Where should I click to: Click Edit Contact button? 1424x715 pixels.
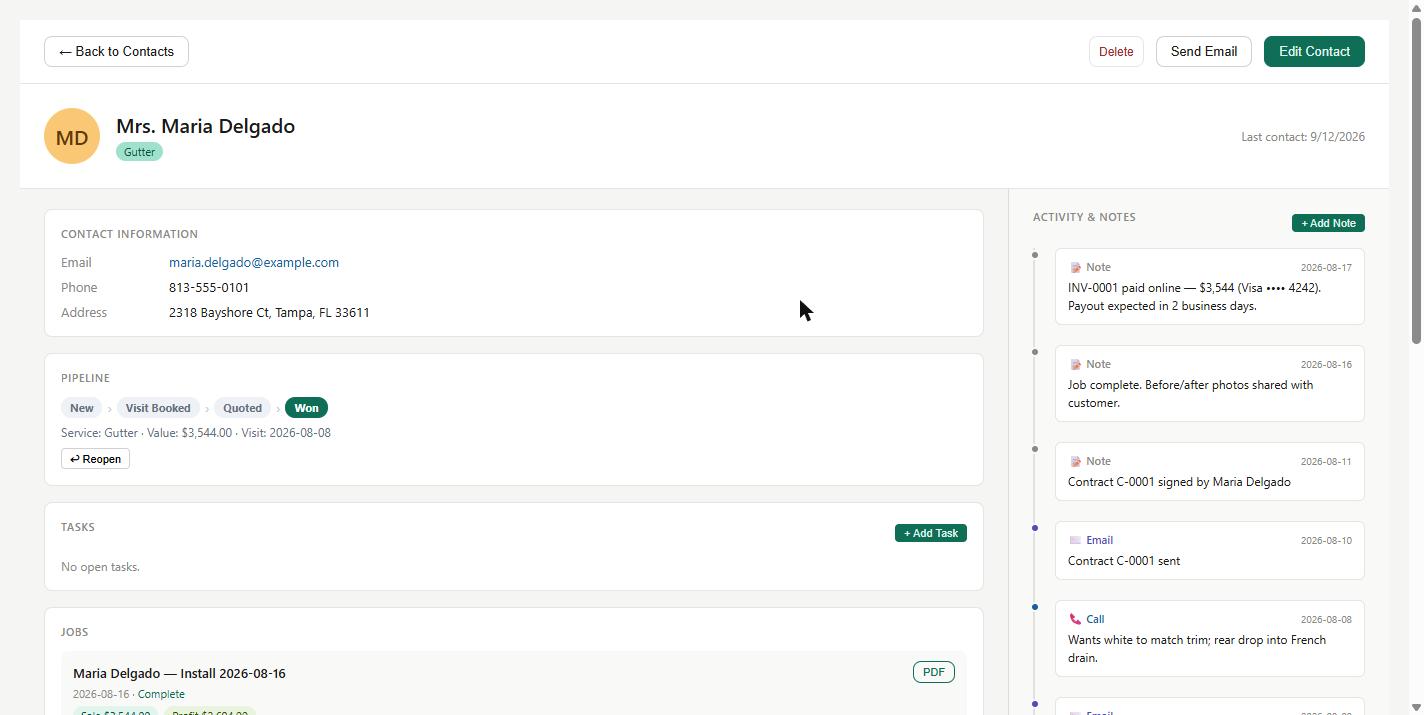click(x=1314, y=52)
